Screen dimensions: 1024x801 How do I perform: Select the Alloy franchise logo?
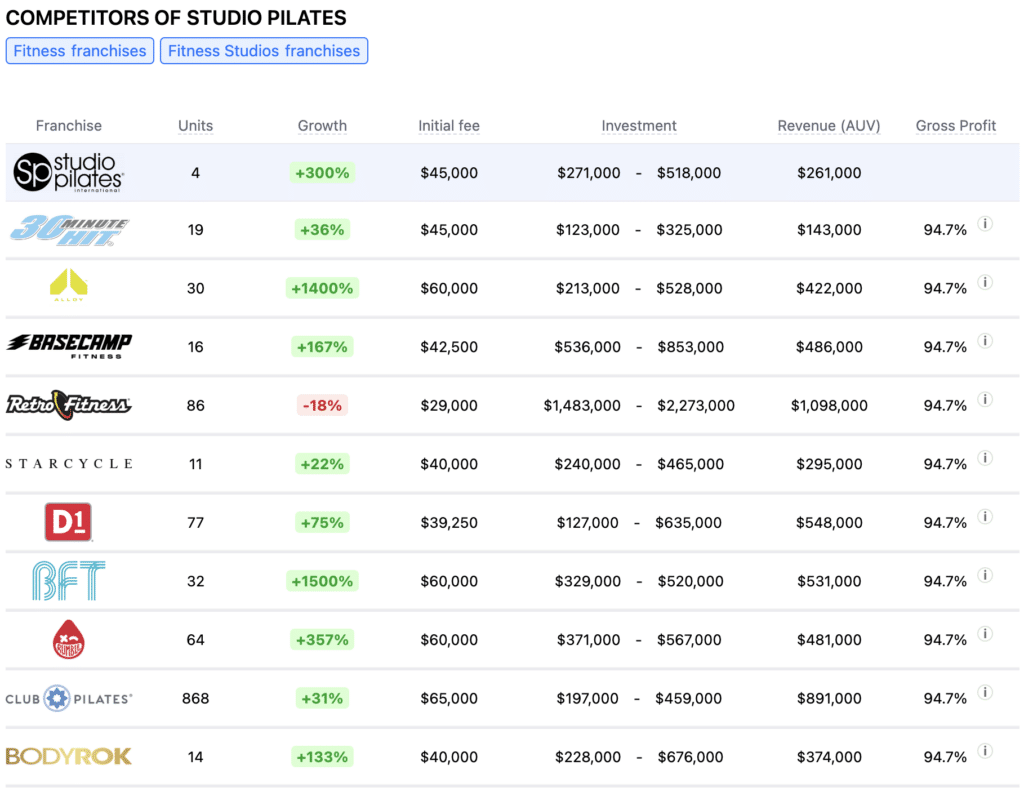(x=69, y=285)
